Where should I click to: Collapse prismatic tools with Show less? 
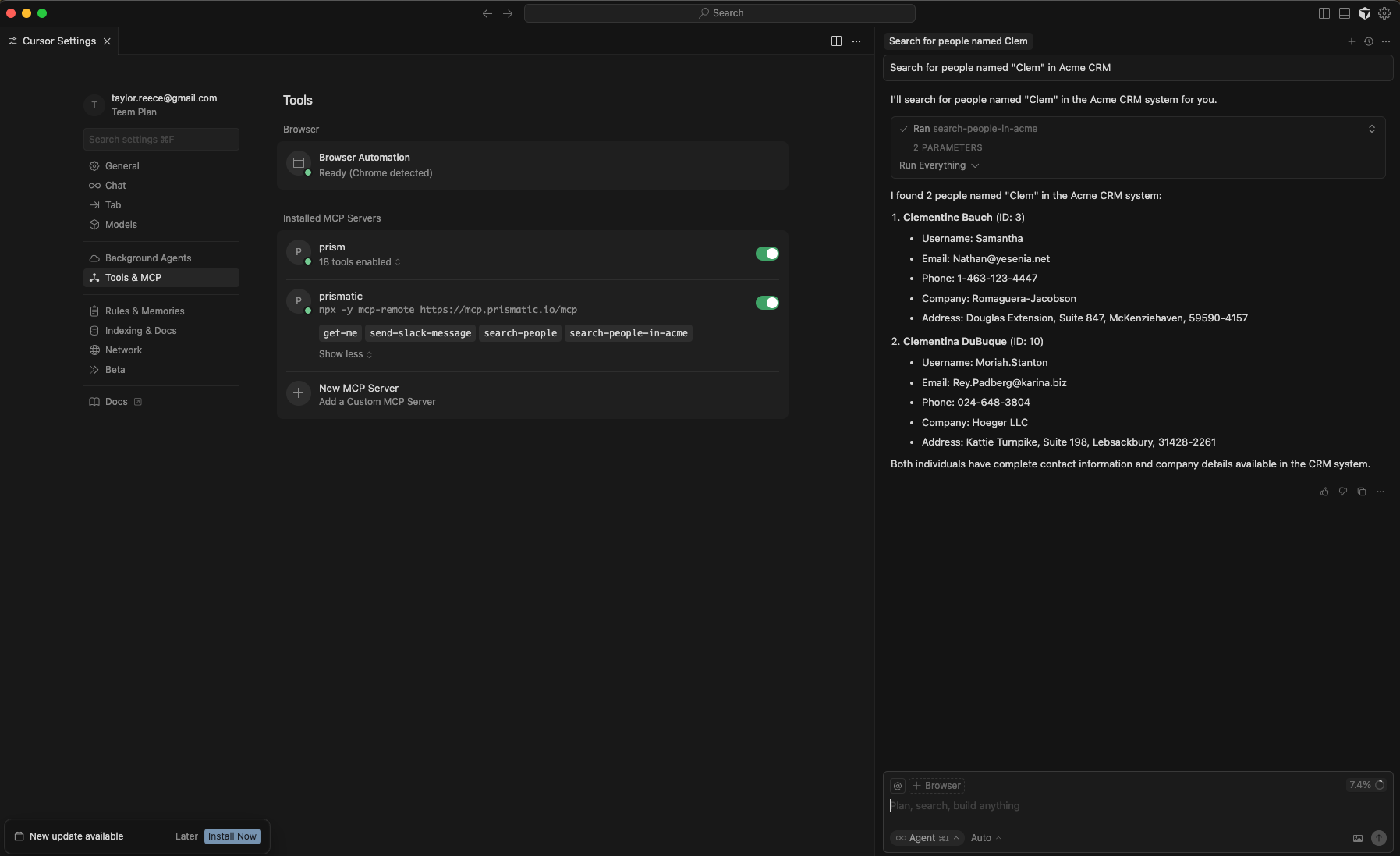coord(344,354)
